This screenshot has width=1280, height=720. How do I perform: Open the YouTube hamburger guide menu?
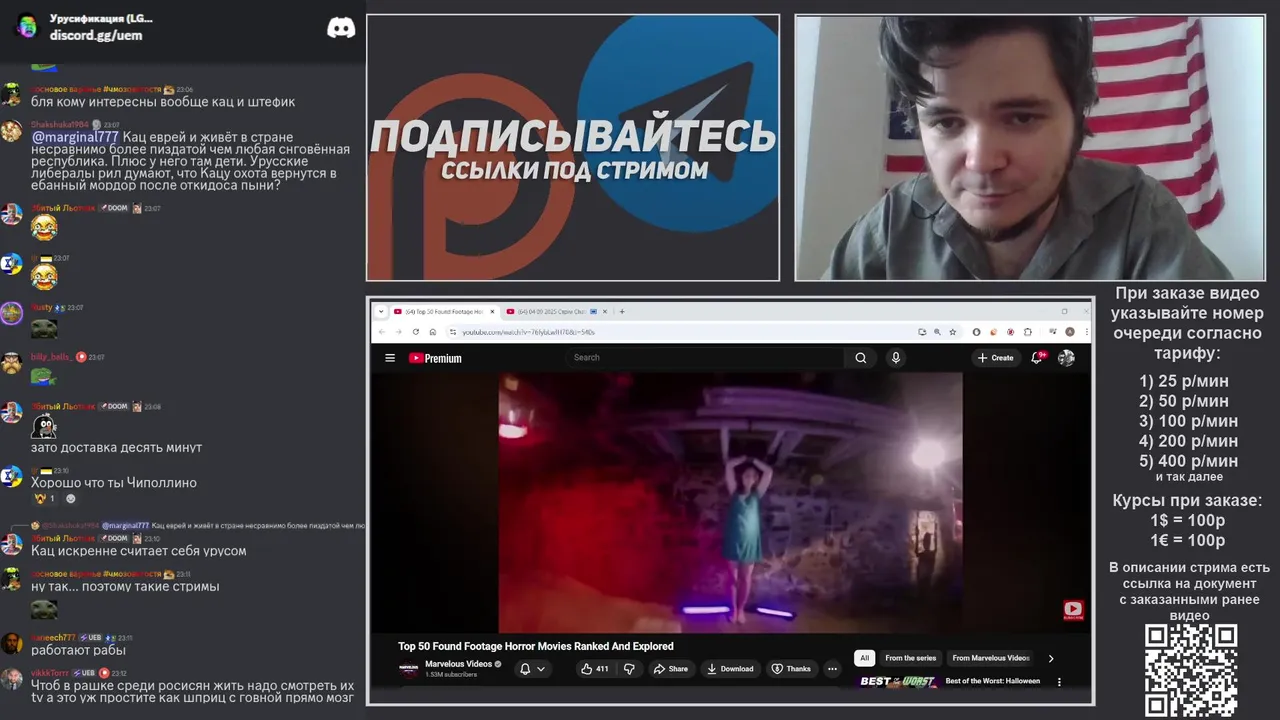click(390, 358)
